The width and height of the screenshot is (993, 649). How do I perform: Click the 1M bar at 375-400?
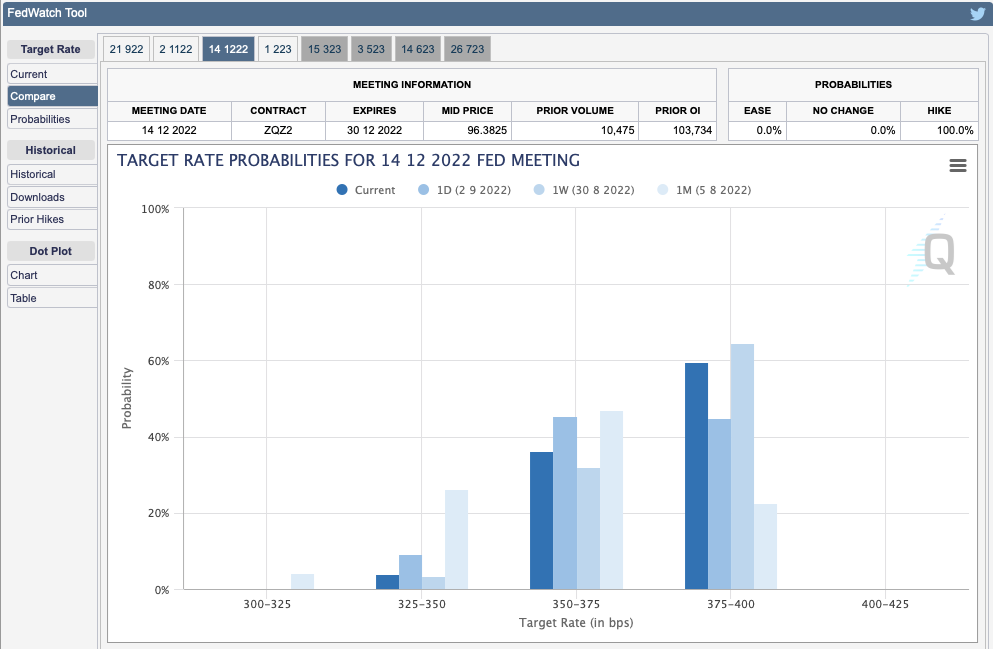click(766, 547)
